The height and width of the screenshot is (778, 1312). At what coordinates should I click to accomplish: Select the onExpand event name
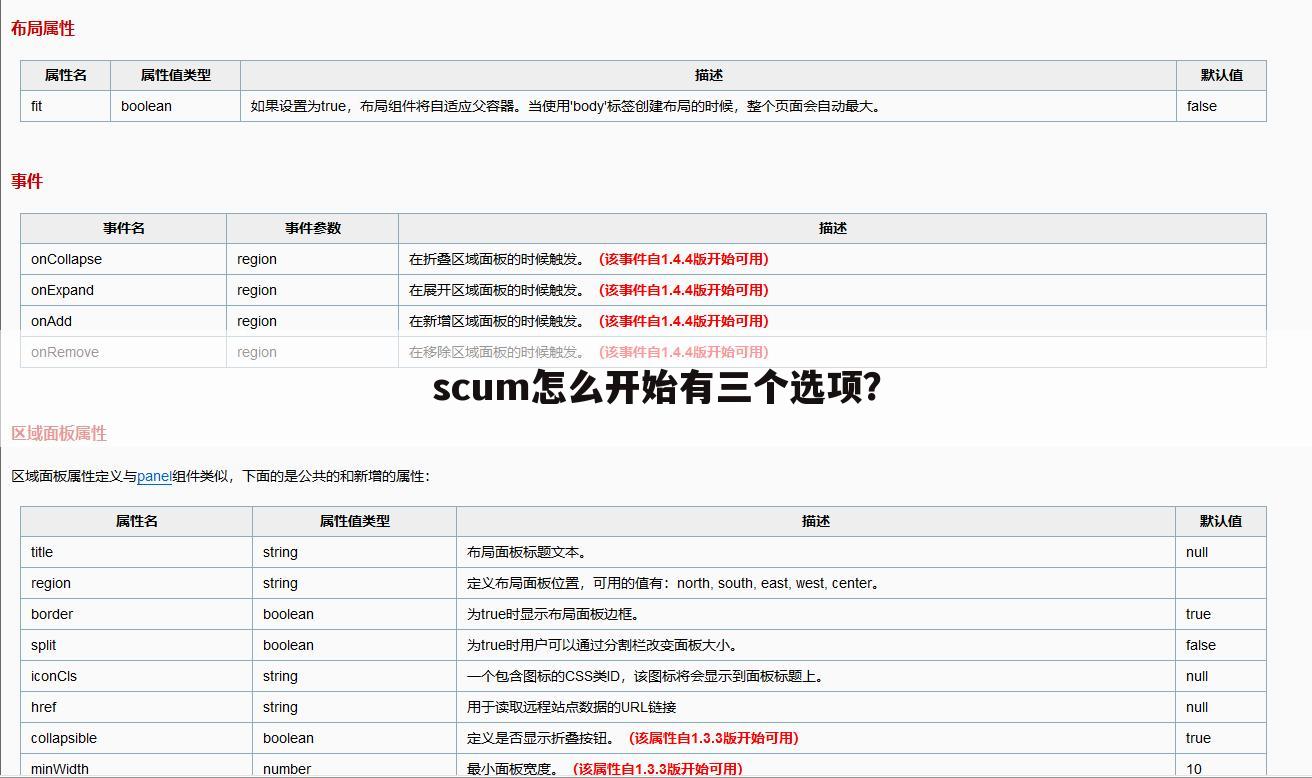62,290
